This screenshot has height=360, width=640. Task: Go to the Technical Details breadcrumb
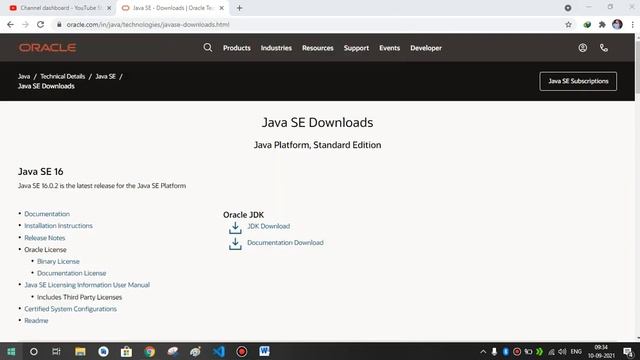(62, 76)
